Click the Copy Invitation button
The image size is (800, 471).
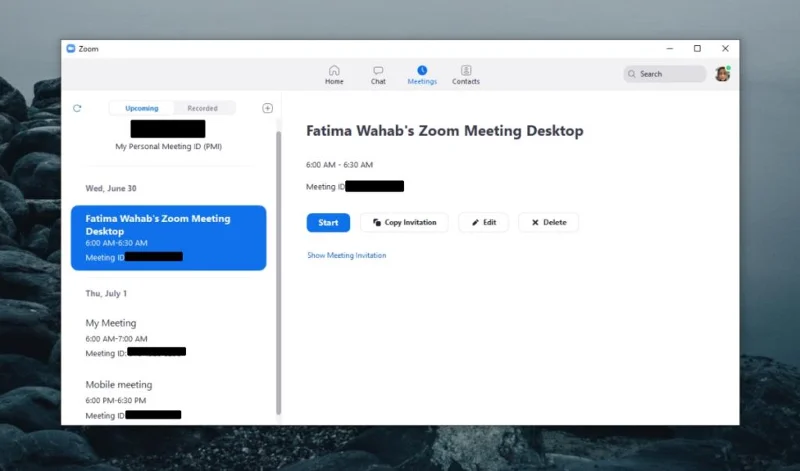click(404, 222)
